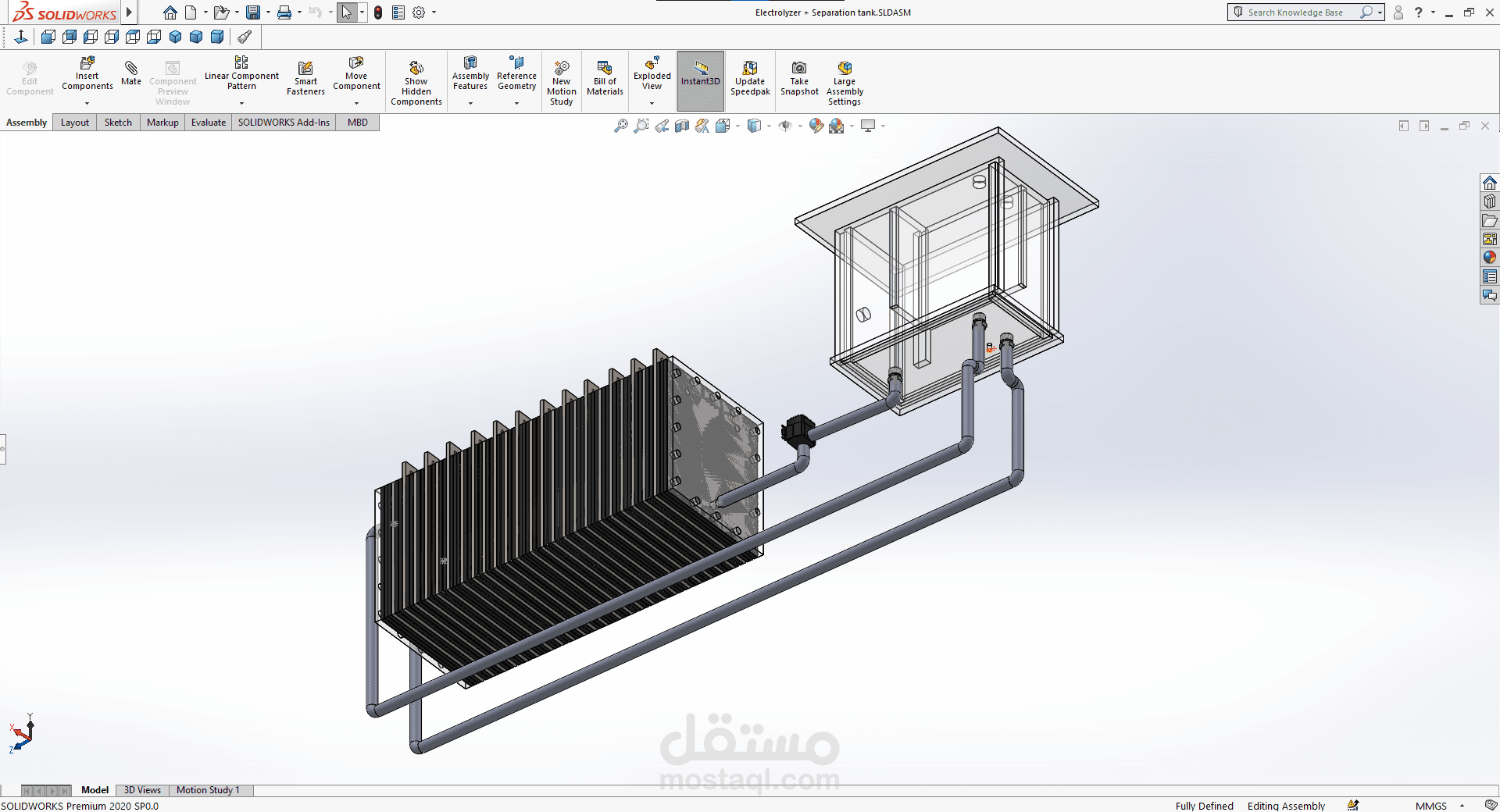Click the View Selector flashlight icon
This screenshot has width=1500, height=812.
245,37
